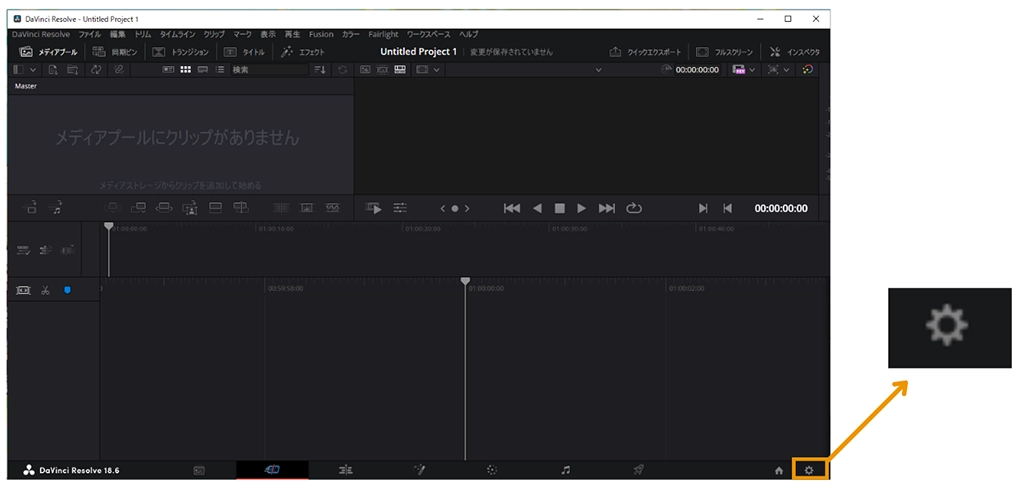Viewport: 1024px width, 486px height.
Task: Switch media pool to list view
Action: 220,69
